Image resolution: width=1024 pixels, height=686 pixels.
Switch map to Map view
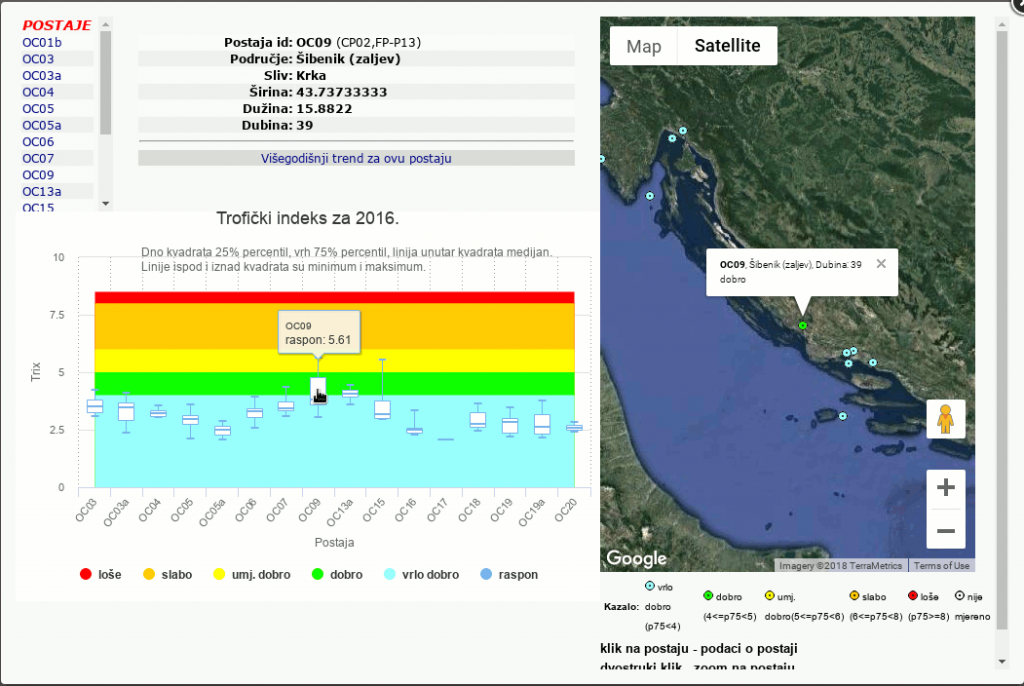pyautogui.click(x=644, y=46)
